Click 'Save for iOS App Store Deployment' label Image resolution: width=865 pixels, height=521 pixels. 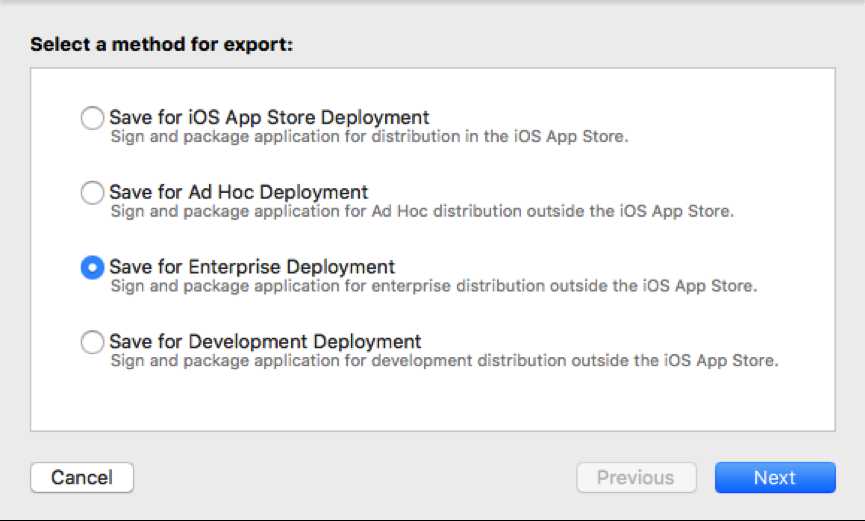click(269, 118)
